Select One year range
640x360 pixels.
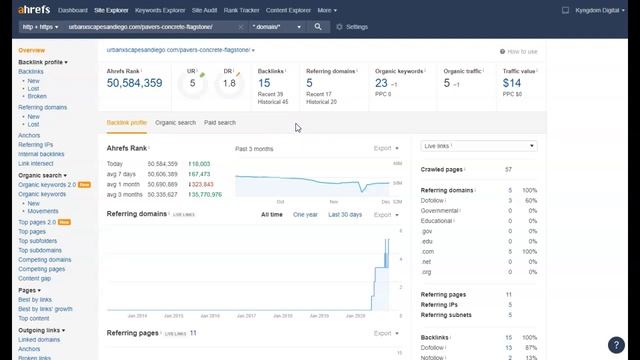[305, 215]
